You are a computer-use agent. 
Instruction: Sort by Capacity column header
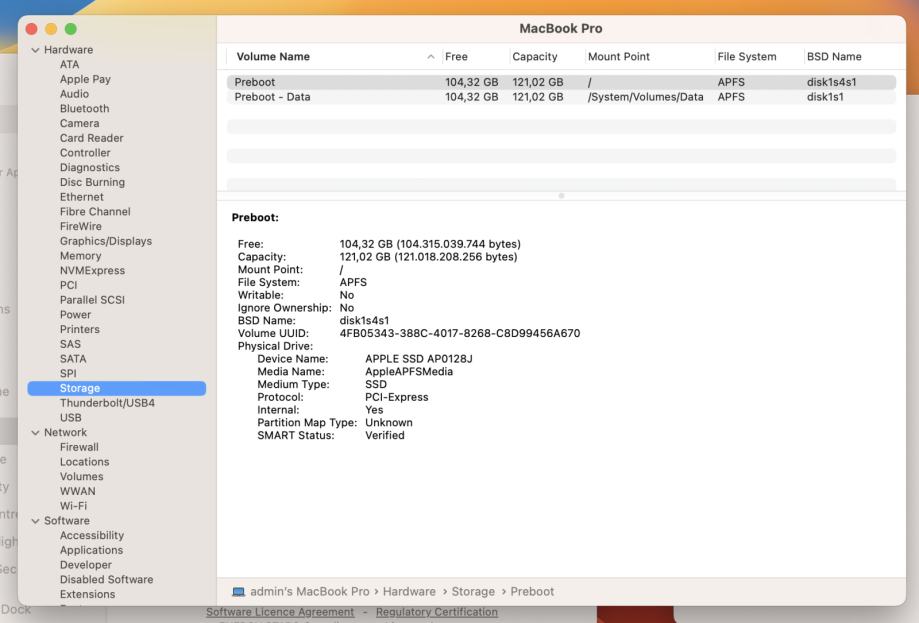(535, 57)
